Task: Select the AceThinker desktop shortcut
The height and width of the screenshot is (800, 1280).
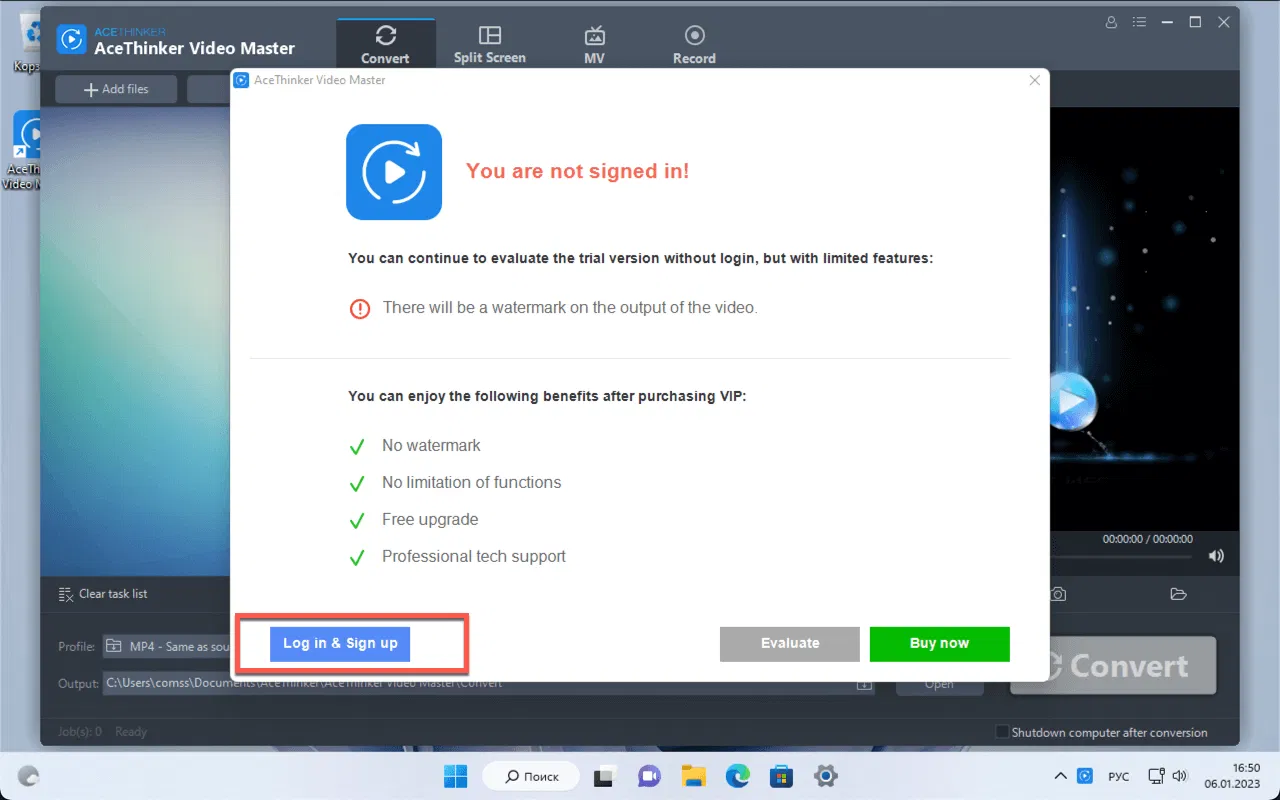Action: [x=26, y=150]
